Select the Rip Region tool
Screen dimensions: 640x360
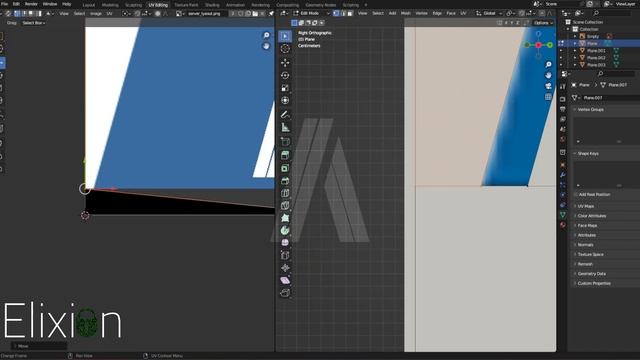pyautogui.click(x=285, y=293)
